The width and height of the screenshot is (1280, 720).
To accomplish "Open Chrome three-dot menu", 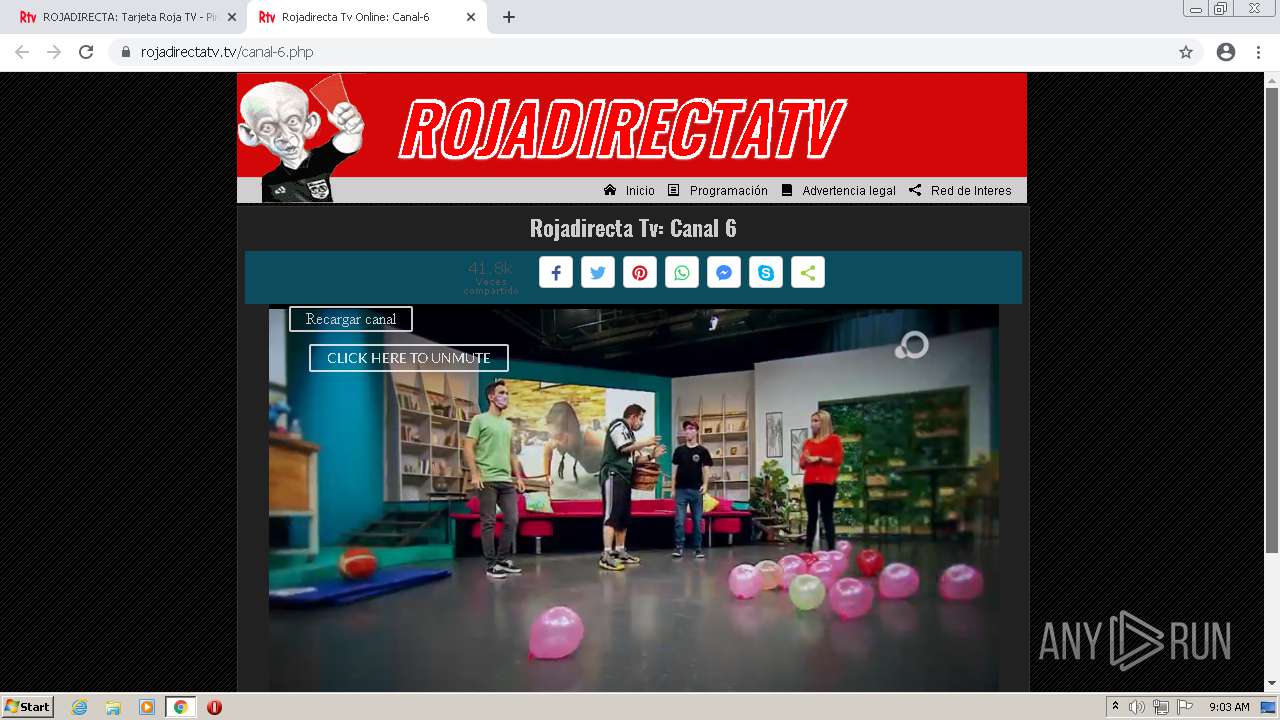I will (x=1258, y=52).
